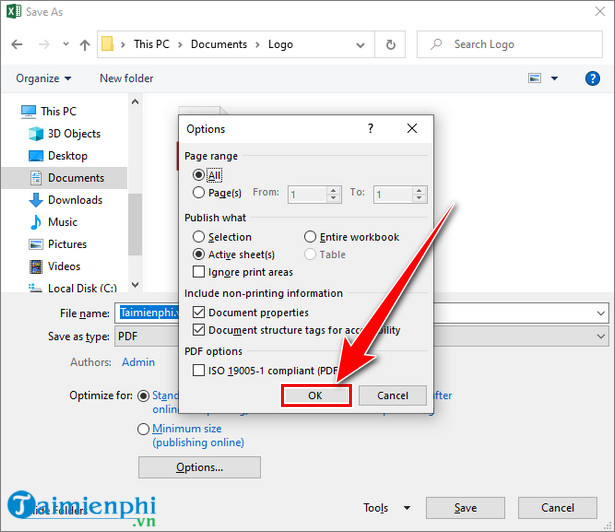Click Save in Save As dialog
This screenshot has height=532, width=615.
pos(466,508)
